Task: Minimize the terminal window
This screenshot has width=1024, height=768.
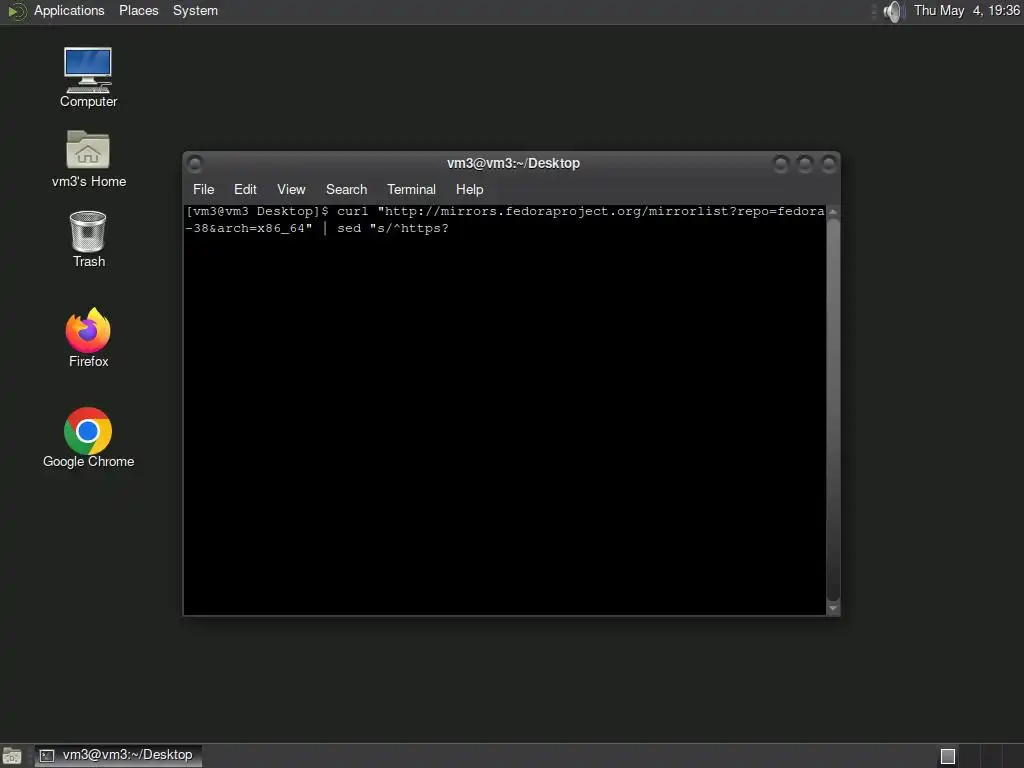Action: coord(780,163)
